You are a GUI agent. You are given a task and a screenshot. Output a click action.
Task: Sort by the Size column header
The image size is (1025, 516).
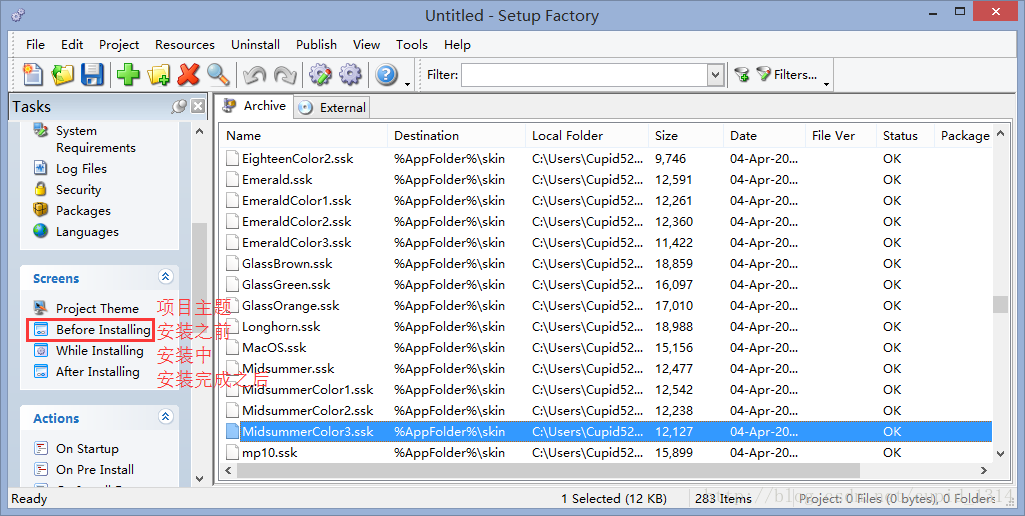click(686, 135)
